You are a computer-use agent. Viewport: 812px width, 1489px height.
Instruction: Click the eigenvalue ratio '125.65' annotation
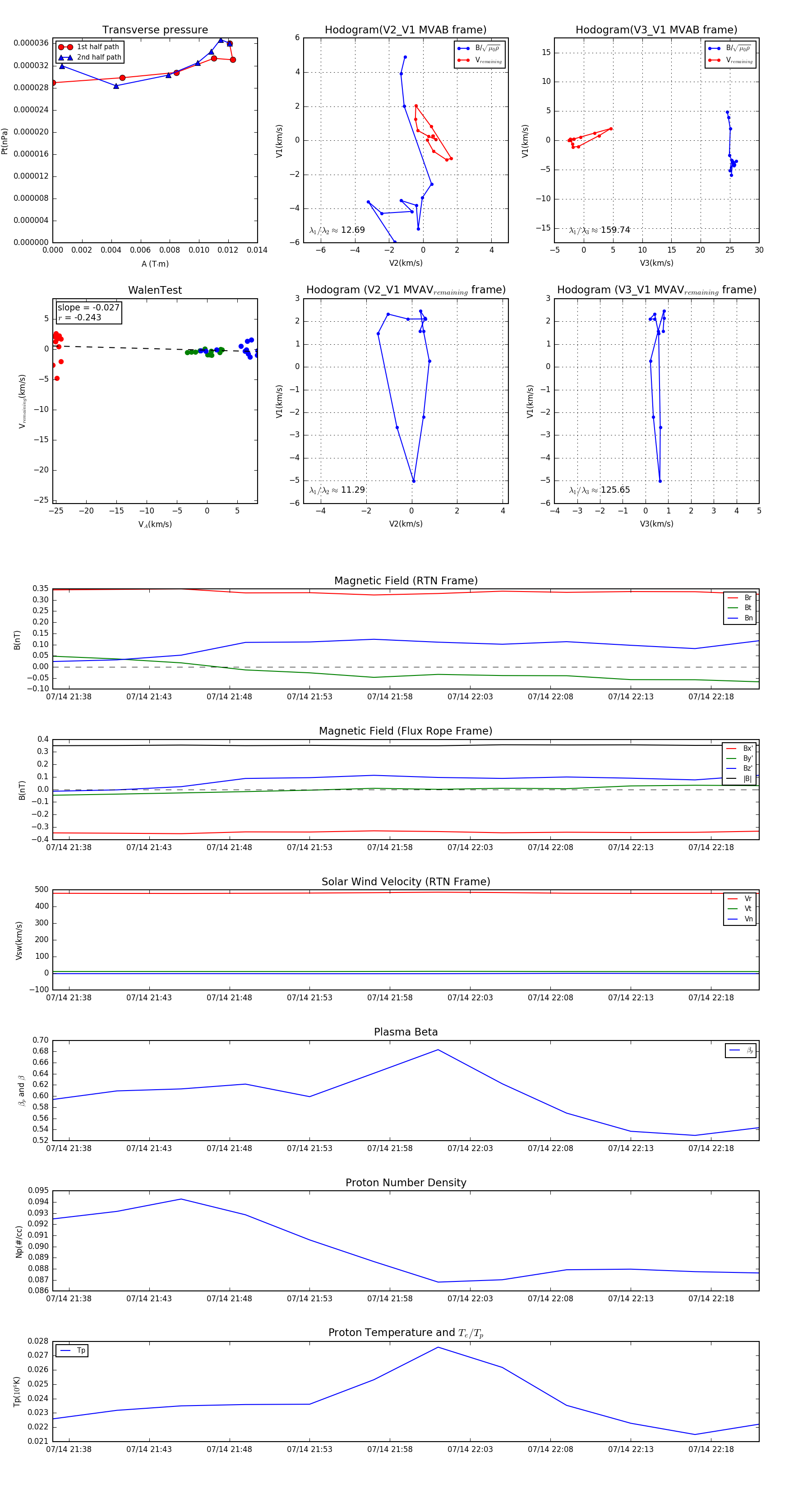coord(600,490)
